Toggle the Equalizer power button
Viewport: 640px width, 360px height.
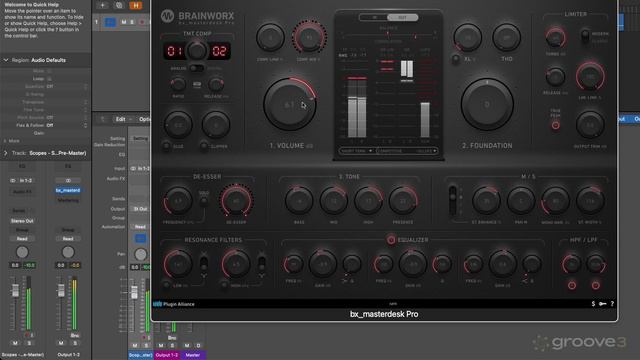(391, 240)
